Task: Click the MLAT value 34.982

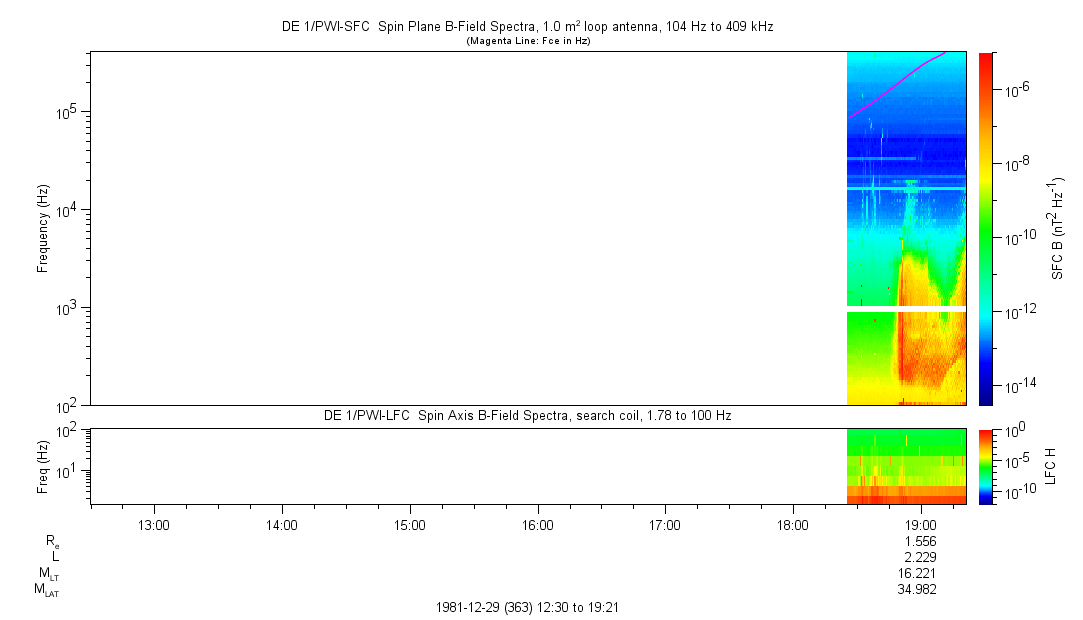Action: (917, 589)
